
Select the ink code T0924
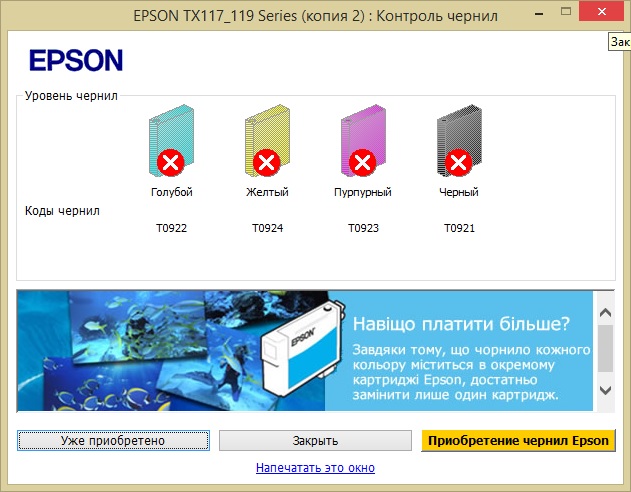267,228
